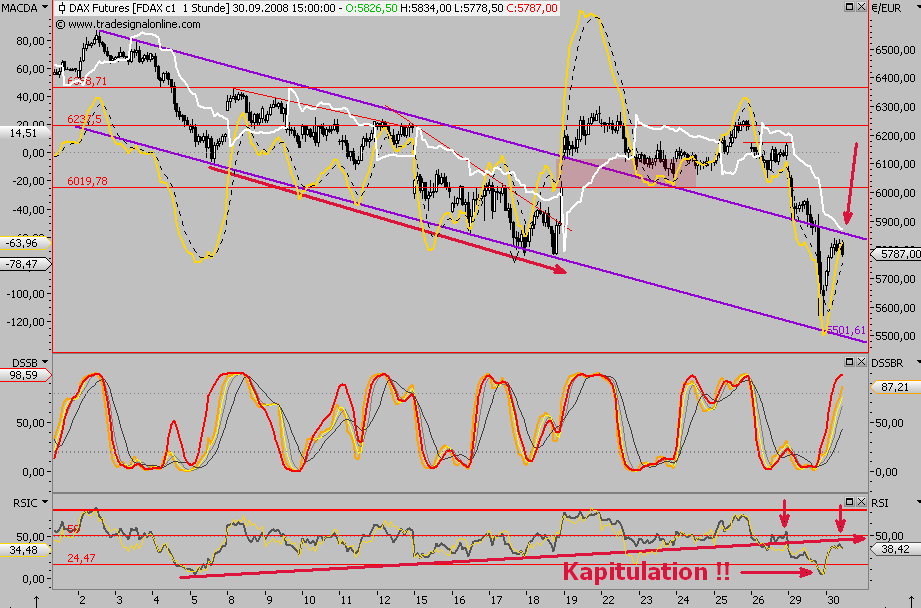921x608 pixels.
Task: Select the 87,21 DSSBR value tag
Action: [895, 387]
